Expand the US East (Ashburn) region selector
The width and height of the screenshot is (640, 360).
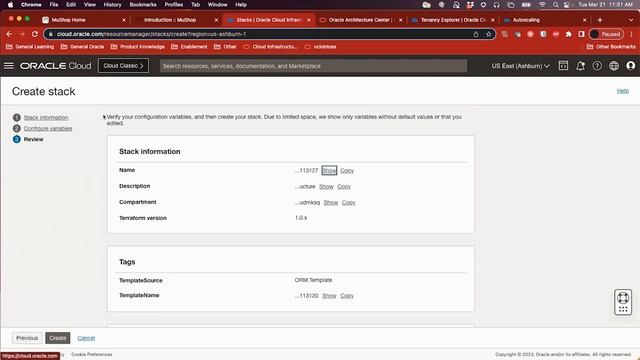[x=520, y=66]
